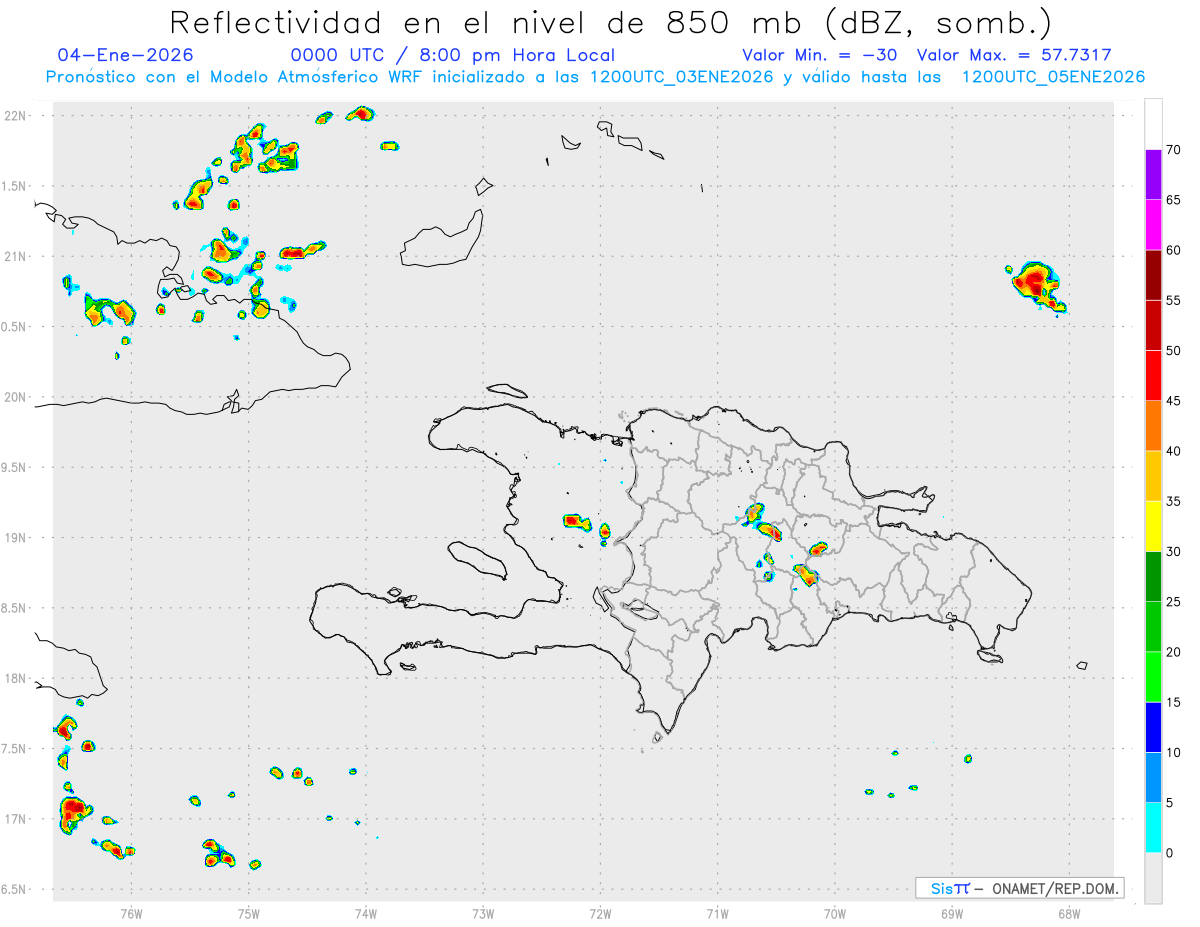Click the '70W' longitude axis label
The width and height of the screenshot is (1200, 927).
coord(835,915)
